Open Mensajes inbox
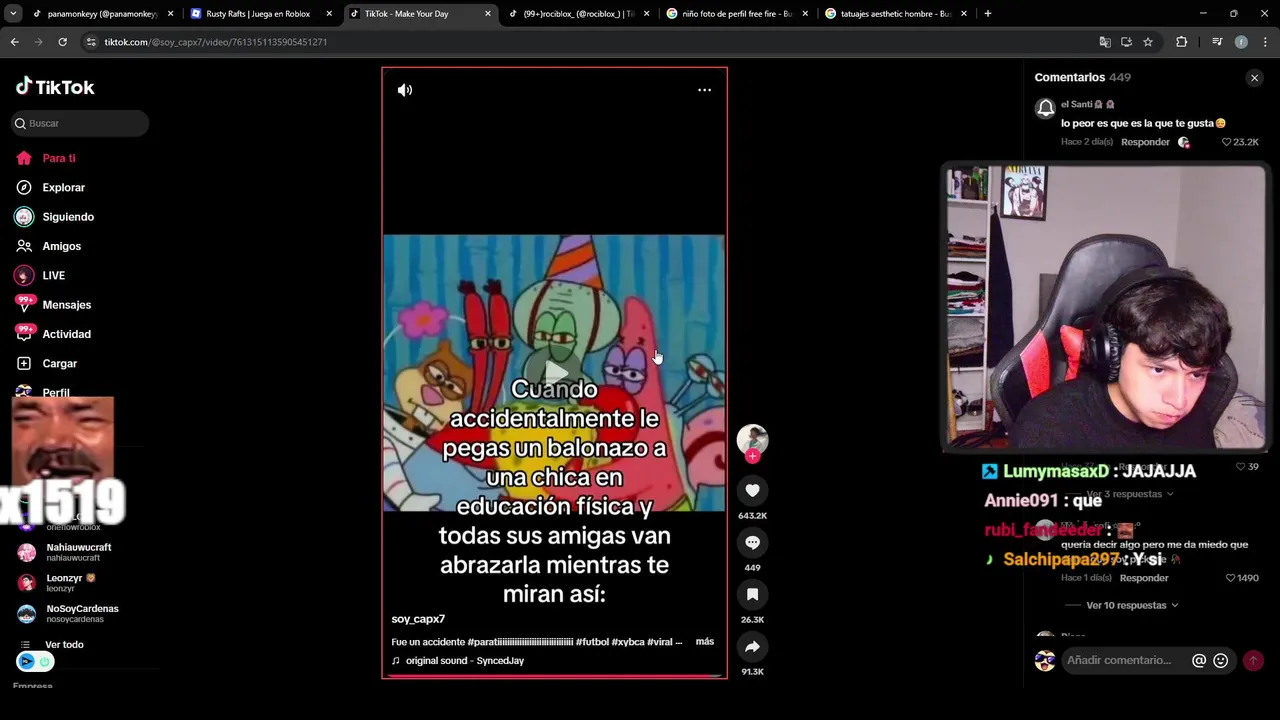 click(66, 305)
